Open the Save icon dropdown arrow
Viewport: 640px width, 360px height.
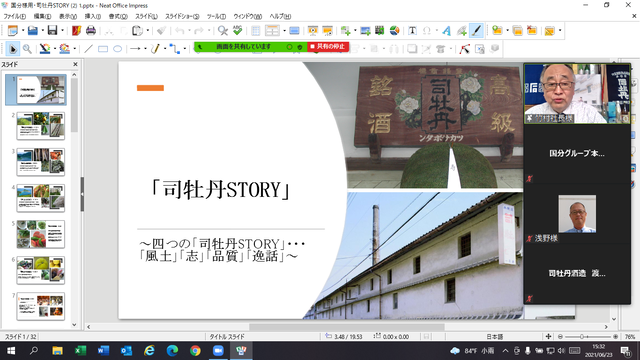tap(62, 31)
